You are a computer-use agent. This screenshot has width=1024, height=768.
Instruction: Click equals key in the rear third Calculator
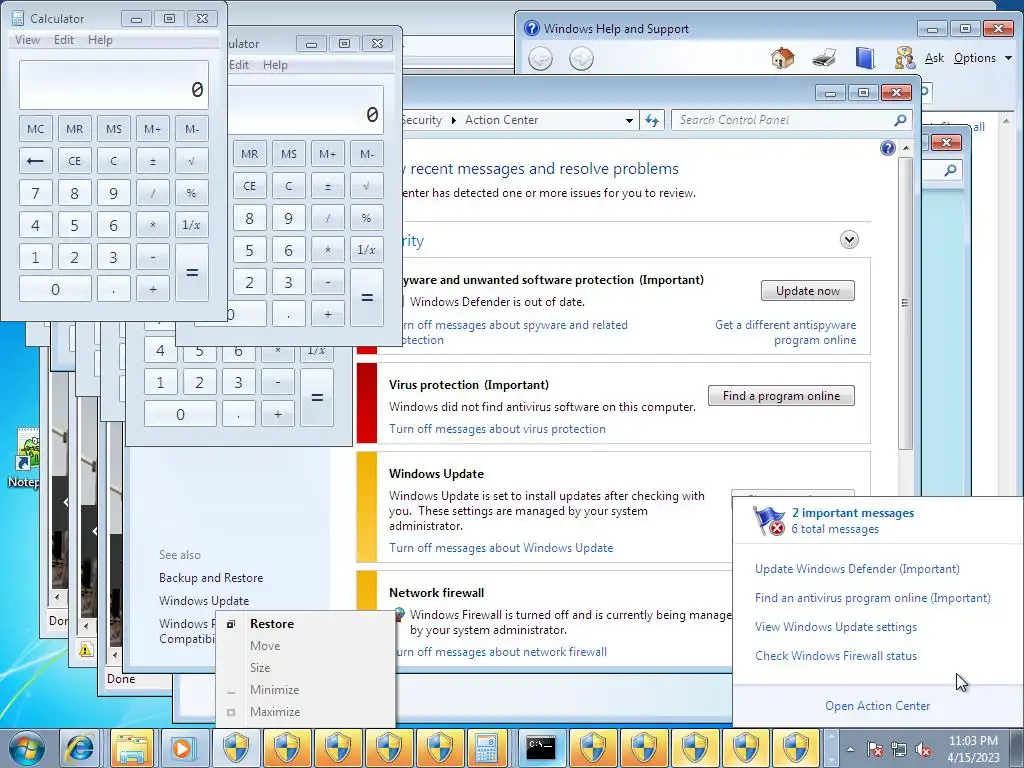tap(317, 398)
